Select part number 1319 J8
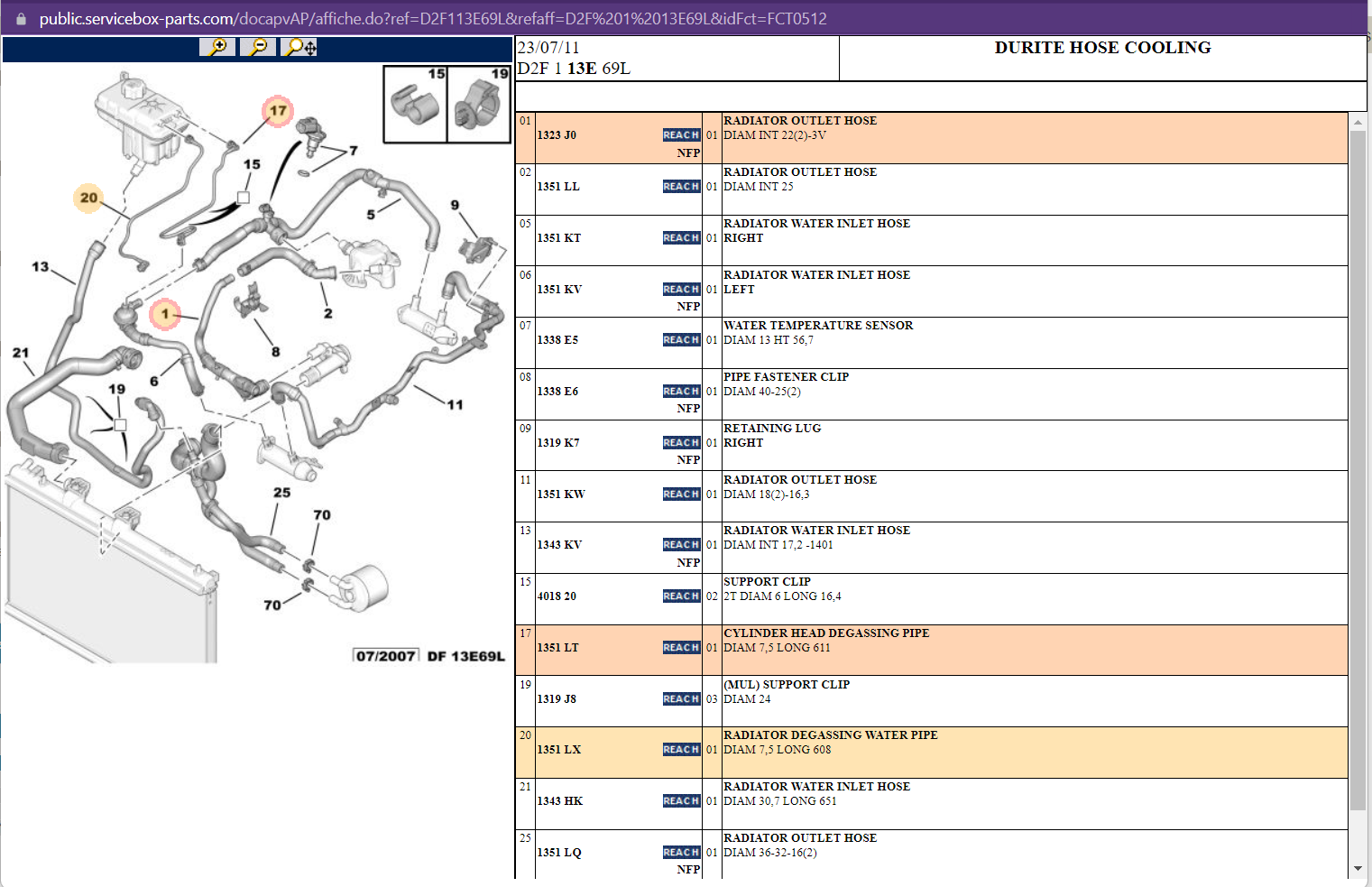This screenshot has width=1372, height=887. click(557, 699)
